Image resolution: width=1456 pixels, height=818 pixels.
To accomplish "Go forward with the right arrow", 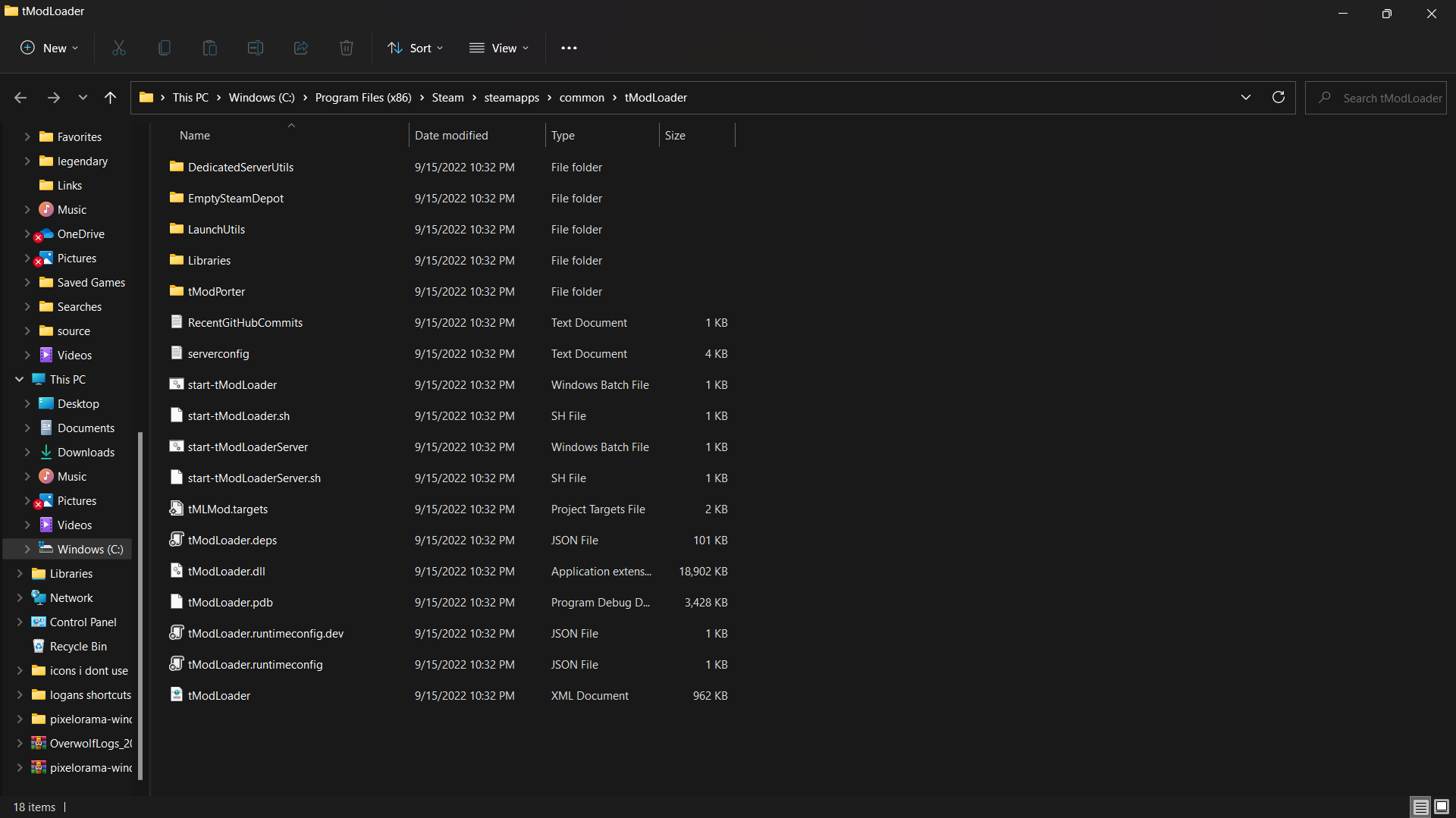I will pyautogui.click(x=54, y=98).
